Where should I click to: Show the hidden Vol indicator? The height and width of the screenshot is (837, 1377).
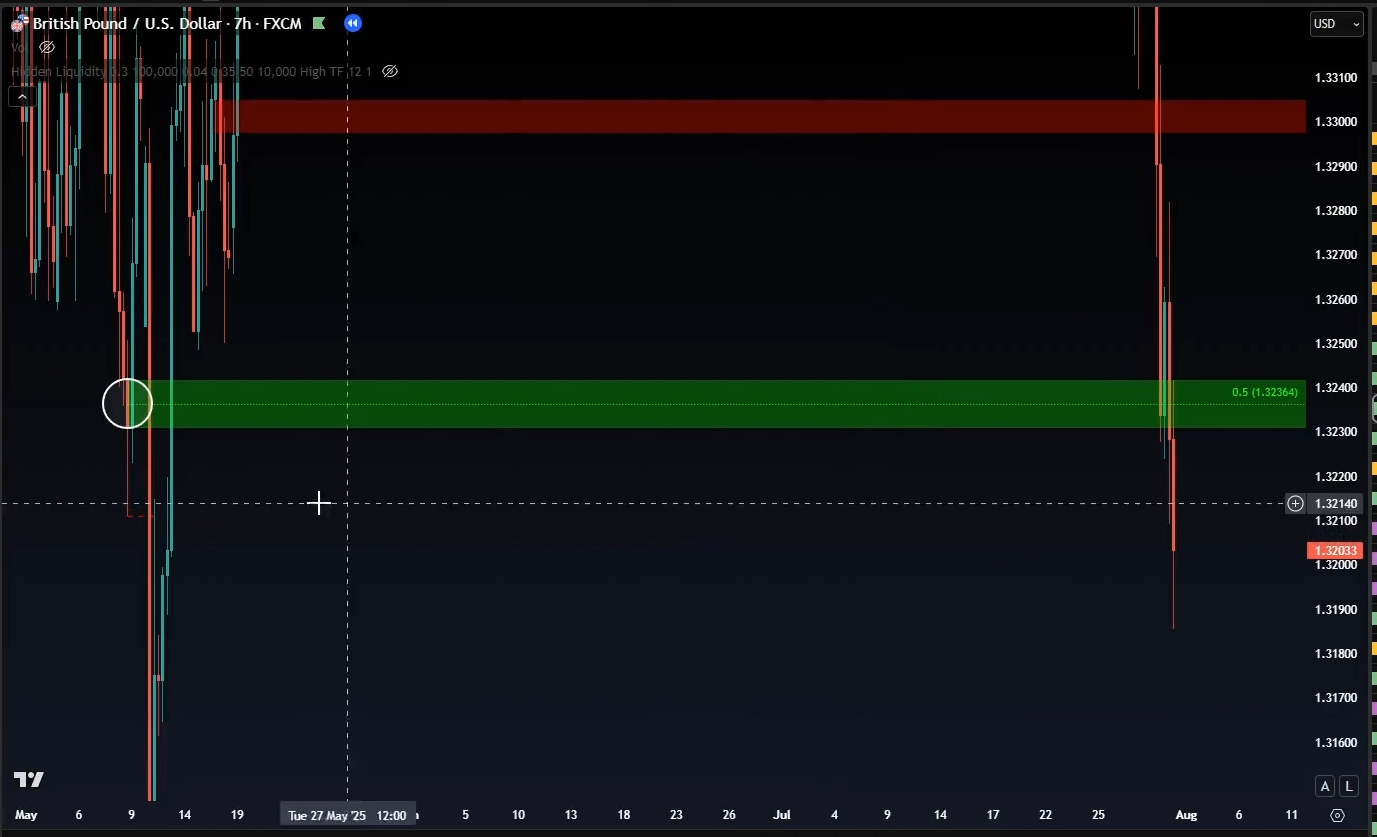pos(47,47)
